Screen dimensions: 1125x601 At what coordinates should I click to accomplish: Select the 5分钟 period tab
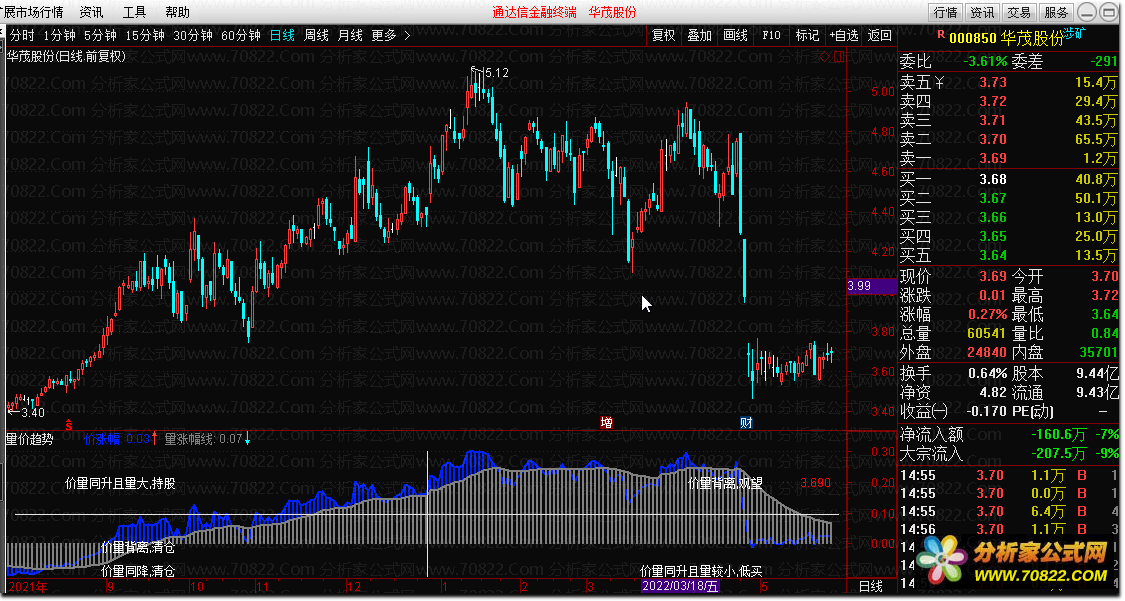point(100,35)
